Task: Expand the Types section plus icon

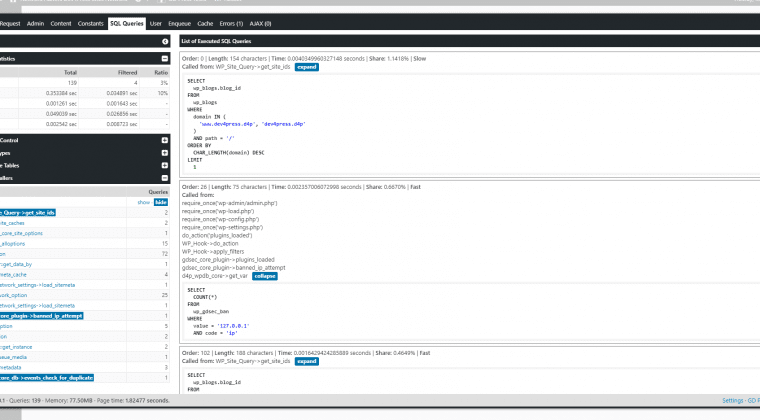Action: point(165,153)
